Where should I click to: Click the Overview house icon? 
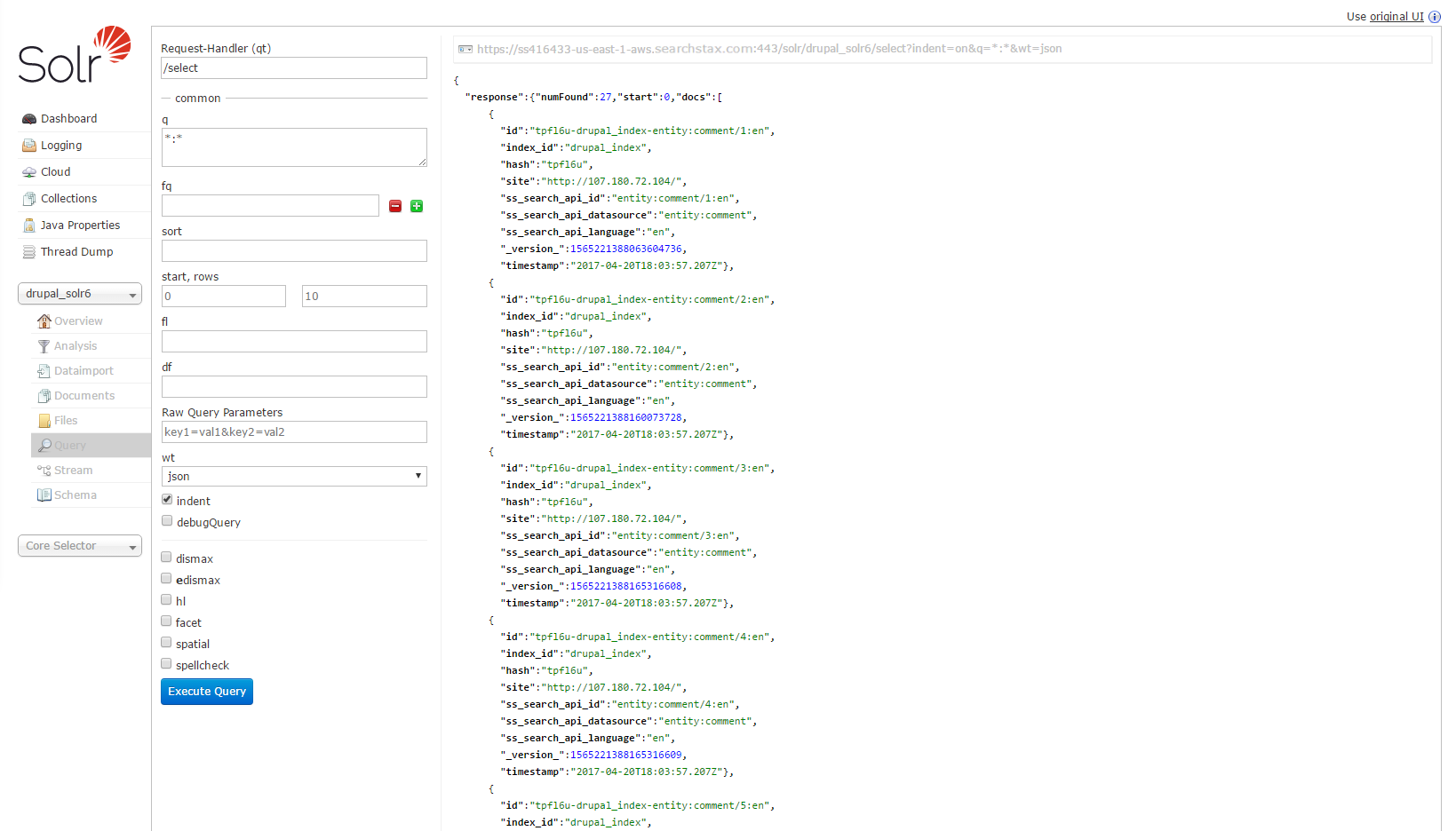(x=44, y=321)
